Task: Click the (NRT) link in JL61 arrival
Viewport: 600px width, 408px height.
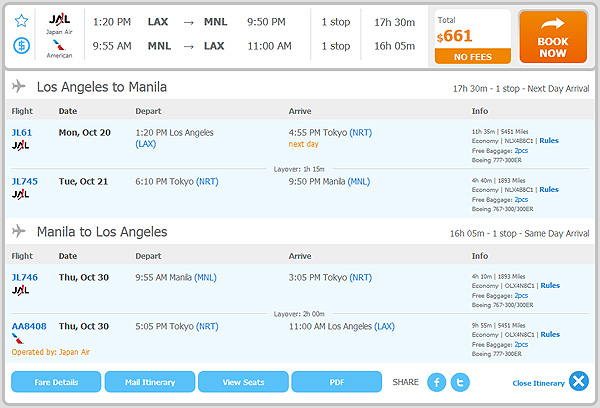Action: (x=361, y=132)
